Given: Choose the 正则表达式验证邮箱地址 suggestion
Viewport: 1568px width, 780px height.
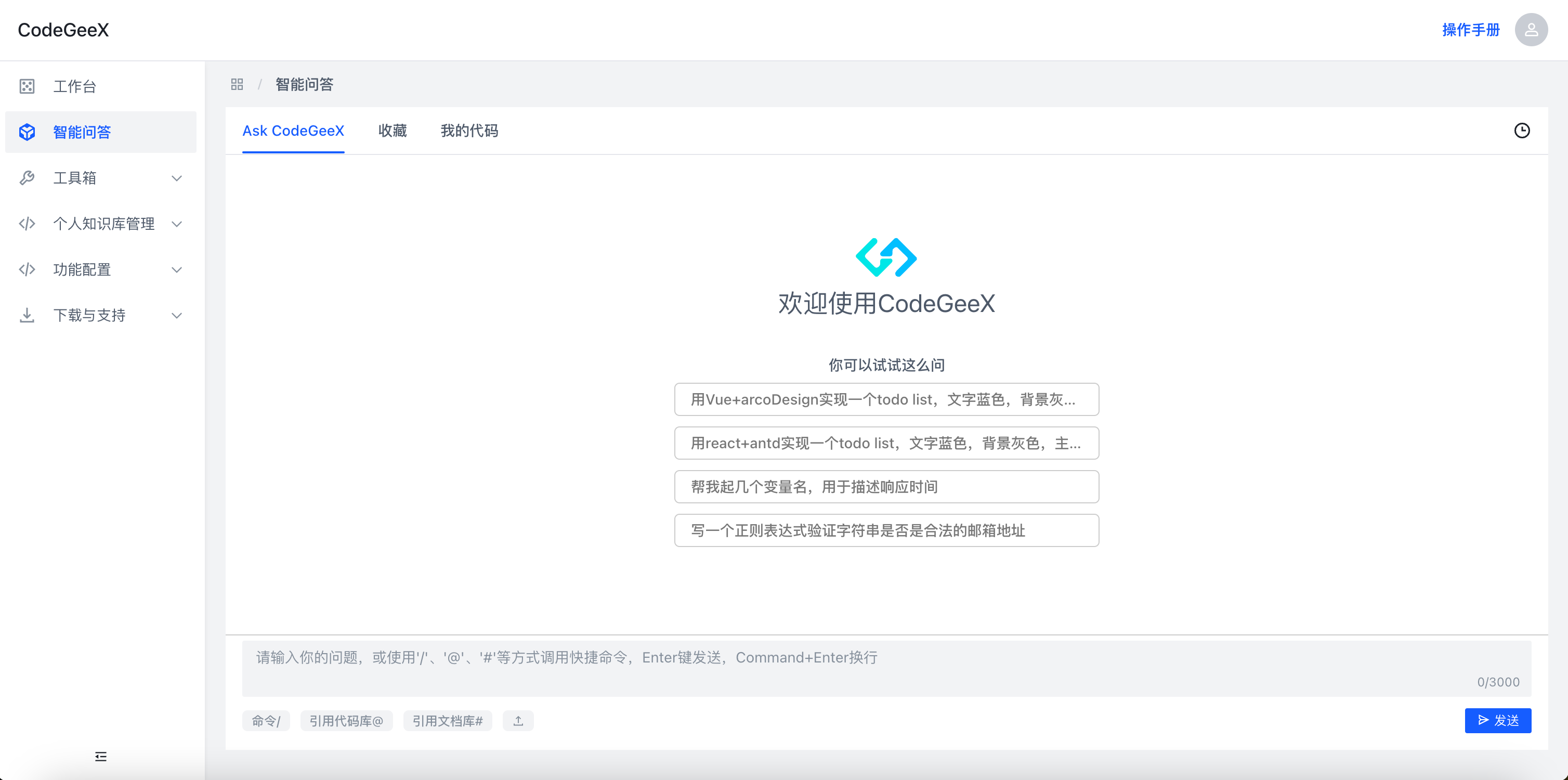Looking at the screenshot, I should pyautogui.click(x=886, y=530).
